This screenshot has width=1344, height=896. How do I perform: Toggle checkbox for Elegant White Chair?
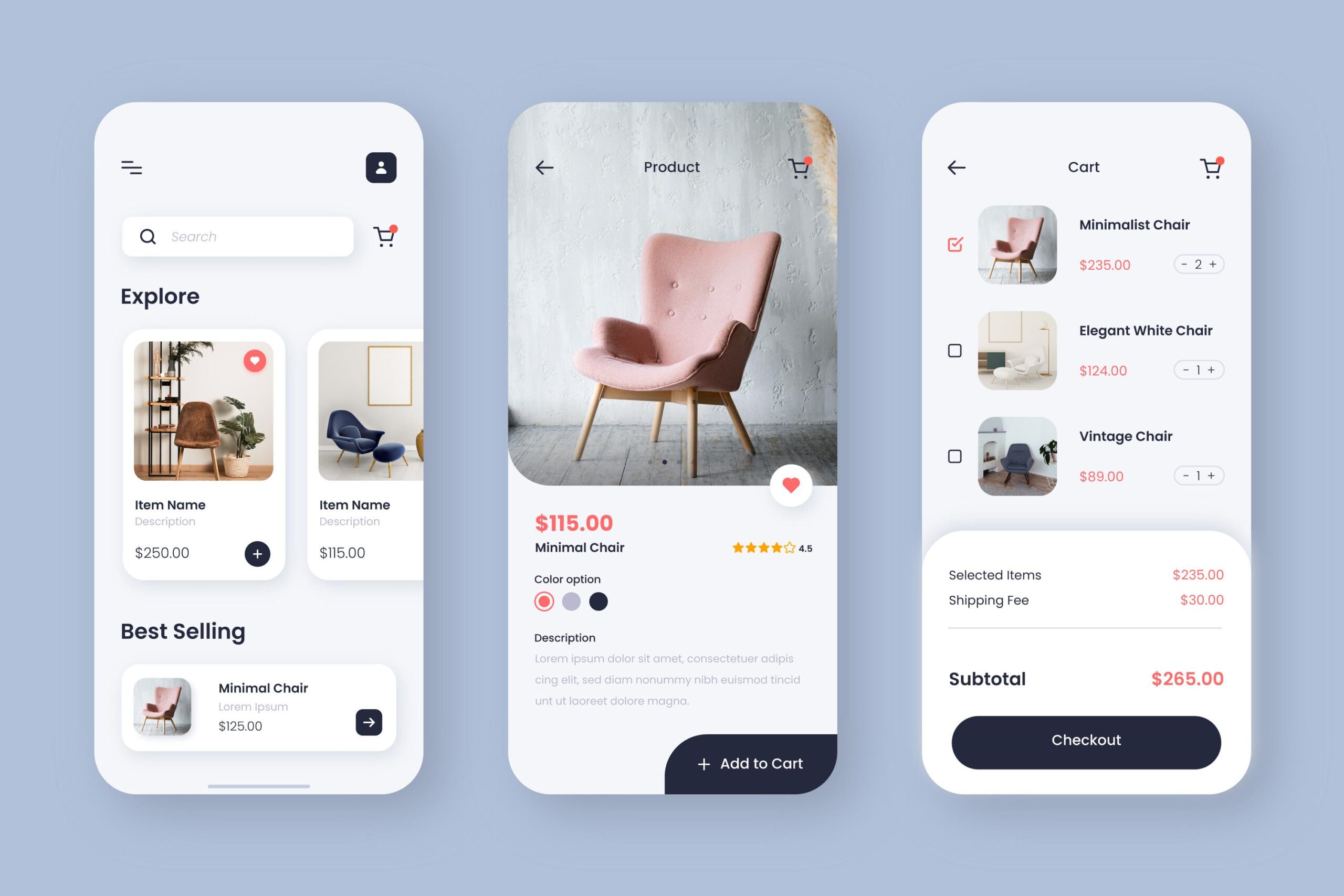[x=955, y=350]
